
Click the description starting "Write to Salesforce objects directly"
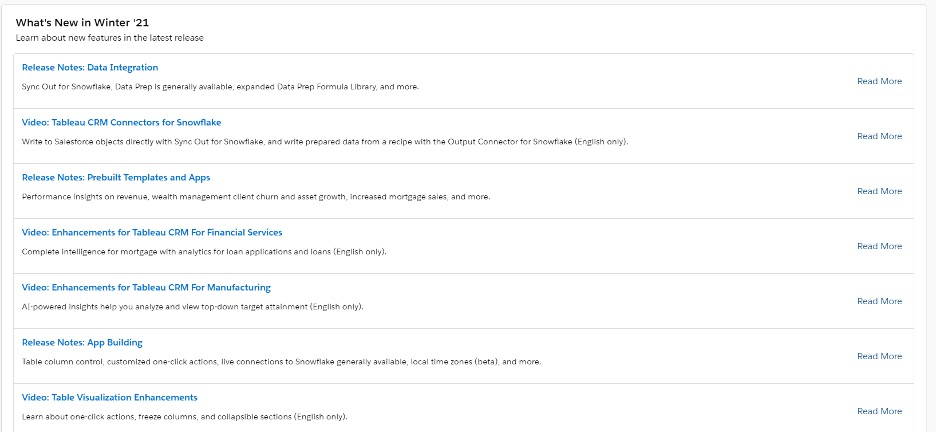(325, 142)
